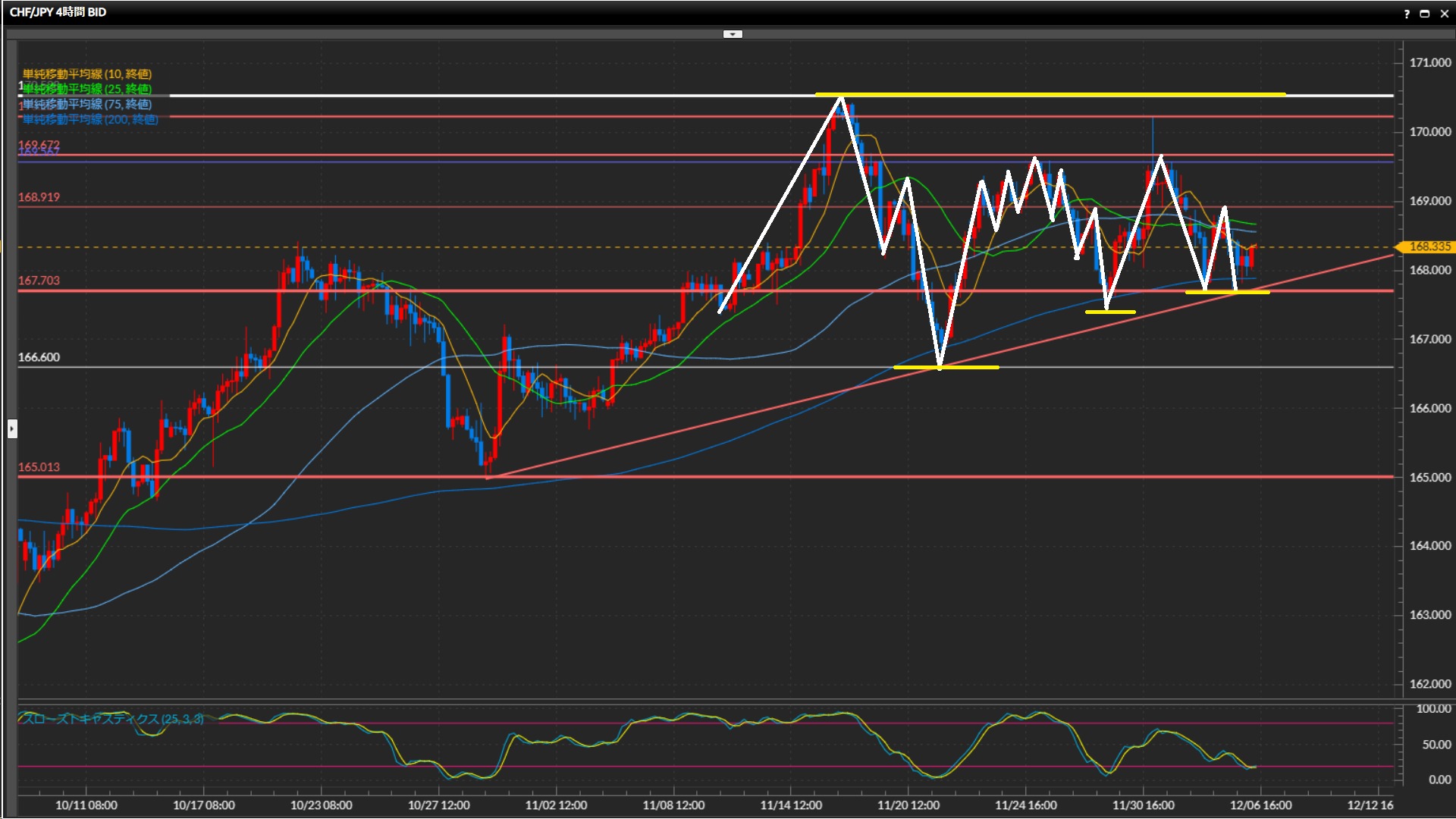The width and height of the screenshot is (1456, 819).
Task: Click the 171.000 price axis label
Action: (1429, 63)
